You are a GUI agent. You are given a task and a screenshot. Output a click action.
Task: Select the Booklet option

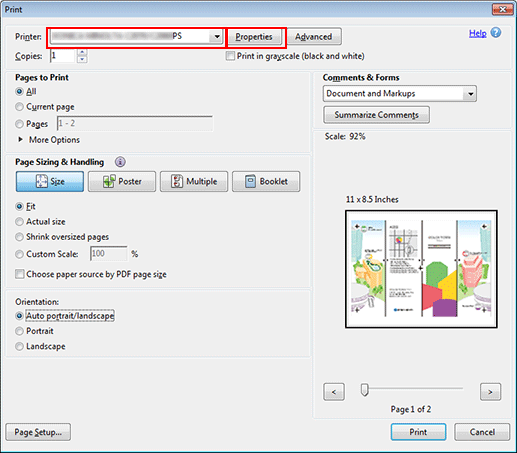pyautogui.click(x=266, y=181)
